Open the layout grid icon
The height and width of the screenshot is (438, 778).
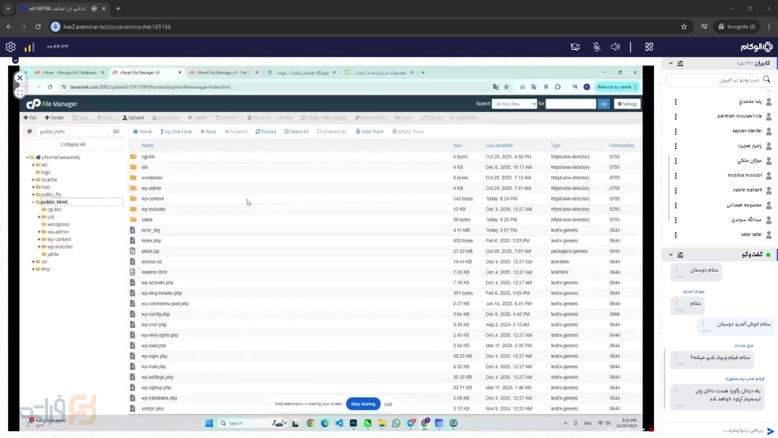[649, 47]
